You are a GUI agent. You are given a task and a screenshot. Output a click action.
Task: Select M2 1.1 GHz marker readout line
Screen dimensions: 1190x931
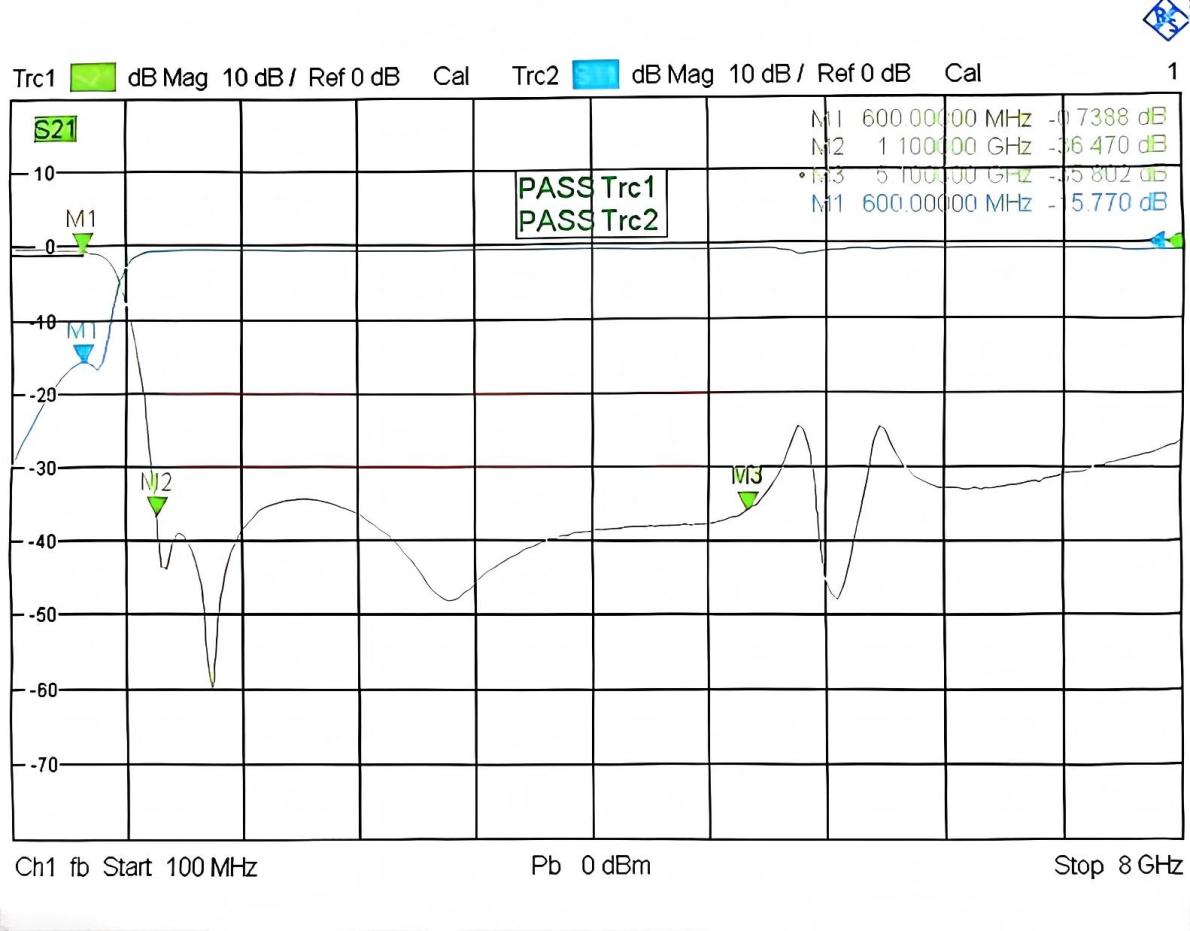987,147
